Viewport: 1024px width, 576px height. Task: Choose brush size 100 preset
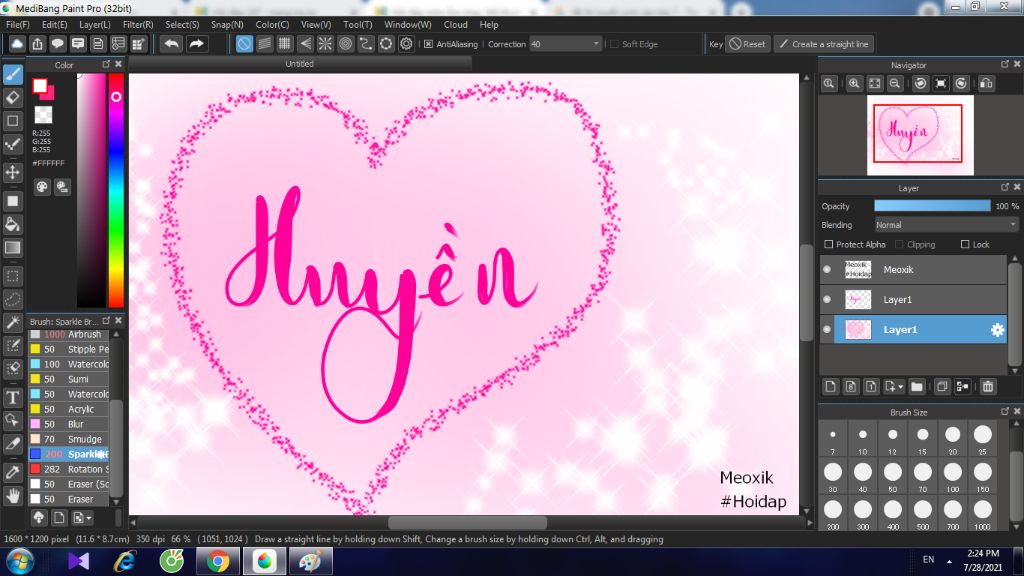pos(953,477)
